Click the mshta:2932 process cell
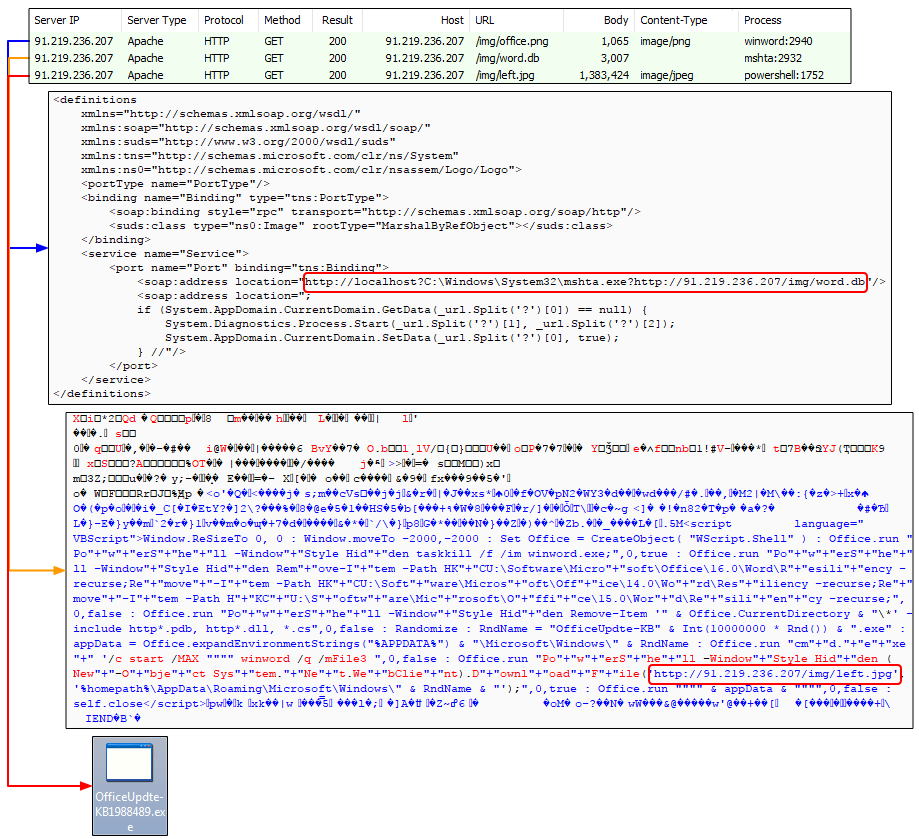 click(x=773, y=58)
